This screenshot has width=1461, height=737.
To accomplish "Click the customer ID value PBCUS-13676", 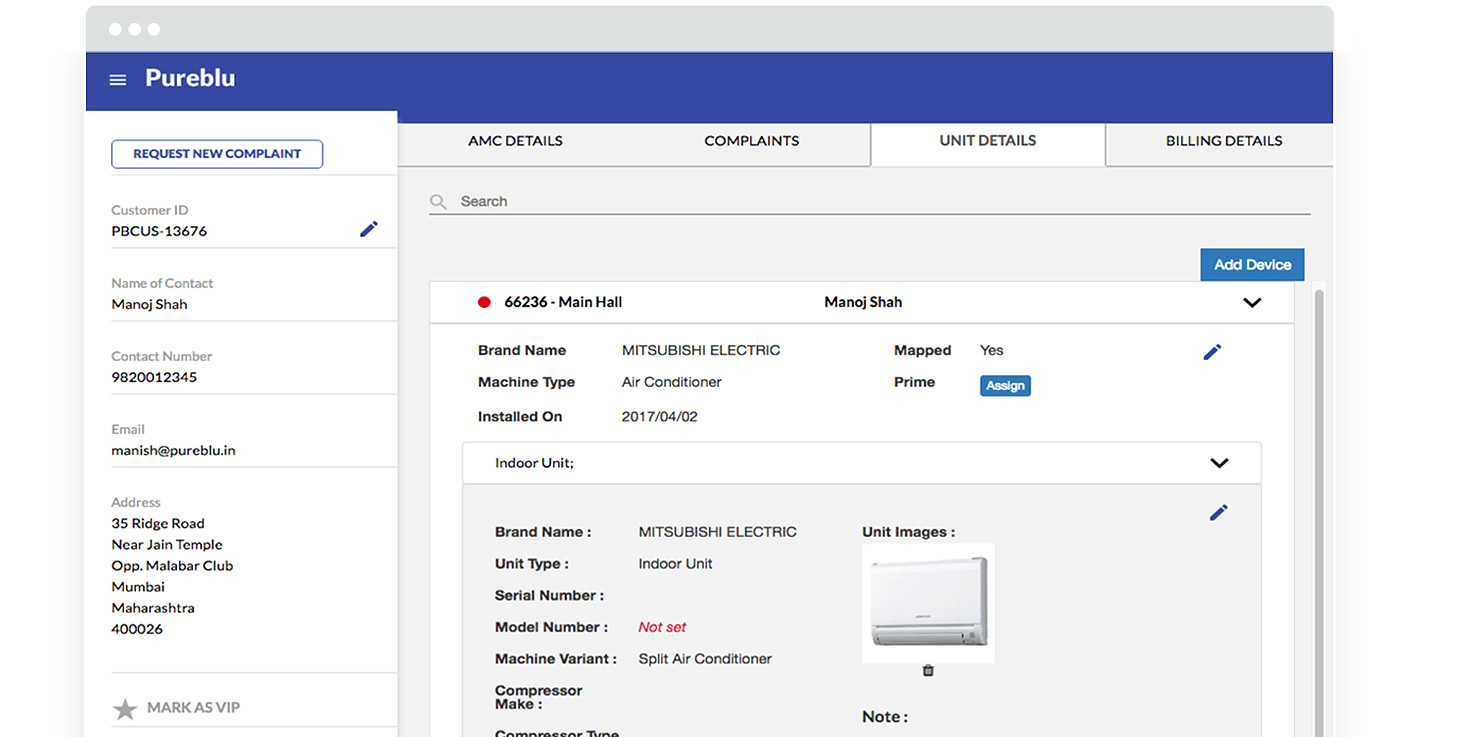I will click(x=159, y=231).
